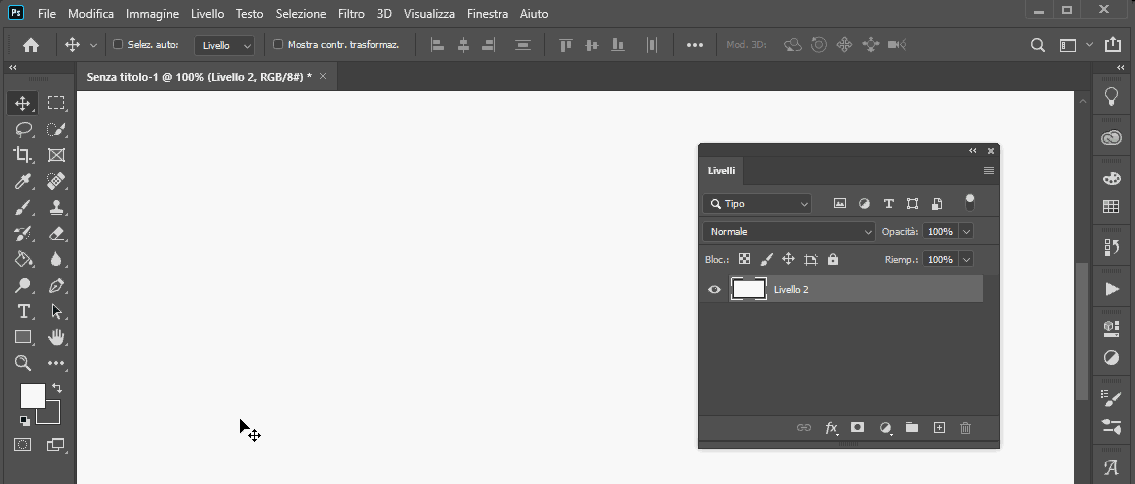Enable the Selez. auto checkbox
Screen dimensions: 1135x484
tap(118, 45)
